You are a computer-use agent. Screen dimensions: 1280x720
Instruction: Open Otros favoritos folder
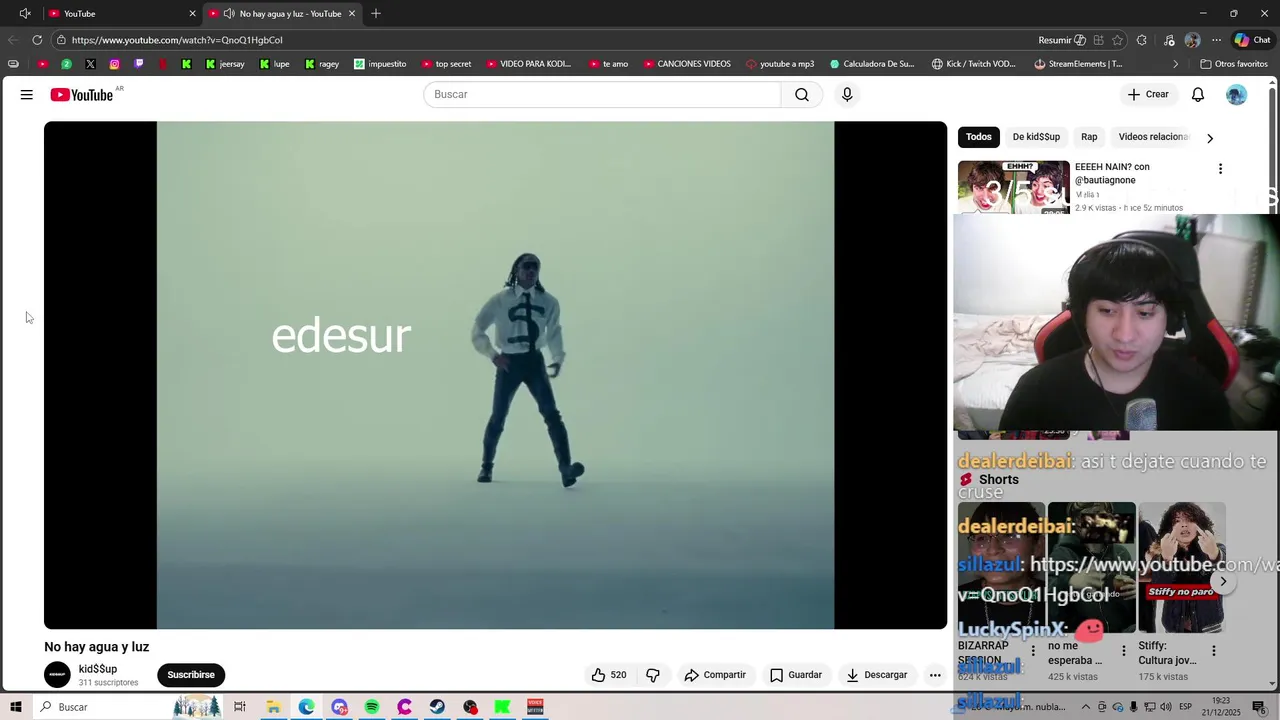(x=1234, y=64)
